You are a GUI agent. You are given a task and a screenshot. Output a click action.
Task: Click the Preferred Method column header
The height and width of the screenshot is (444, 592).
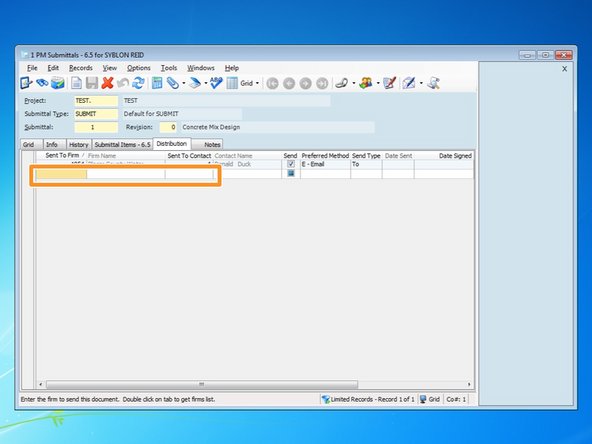[325, 156]
